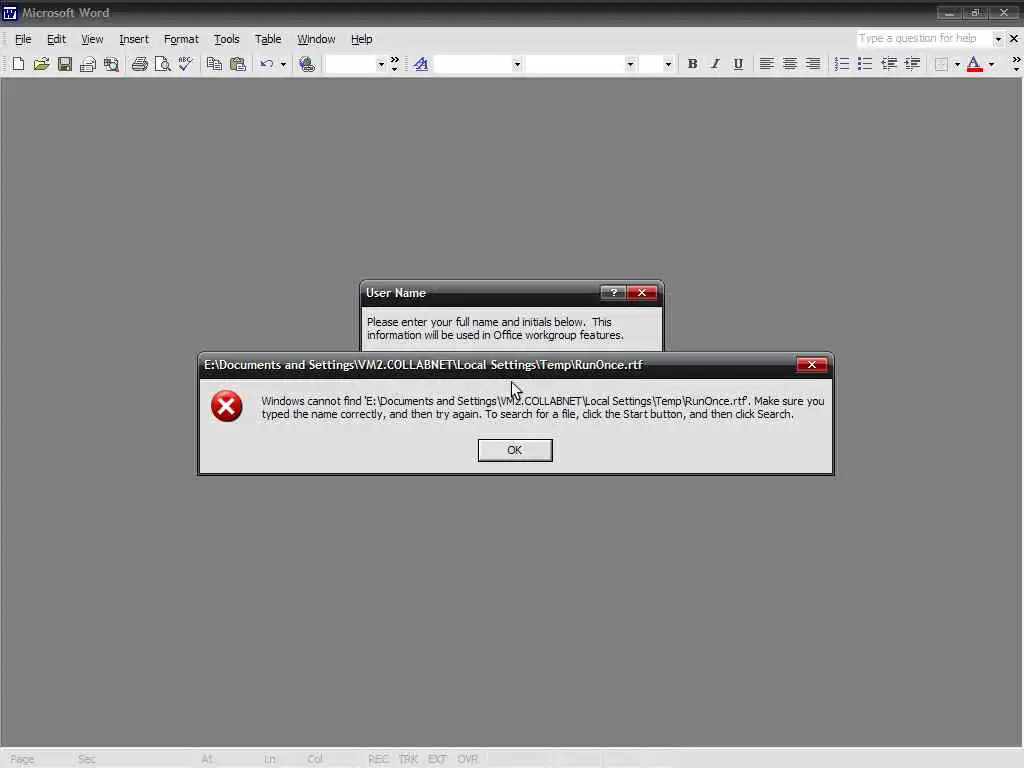Screen dimensions: 1024x768
Task: Open the File menu
Action: click(23, 39)
